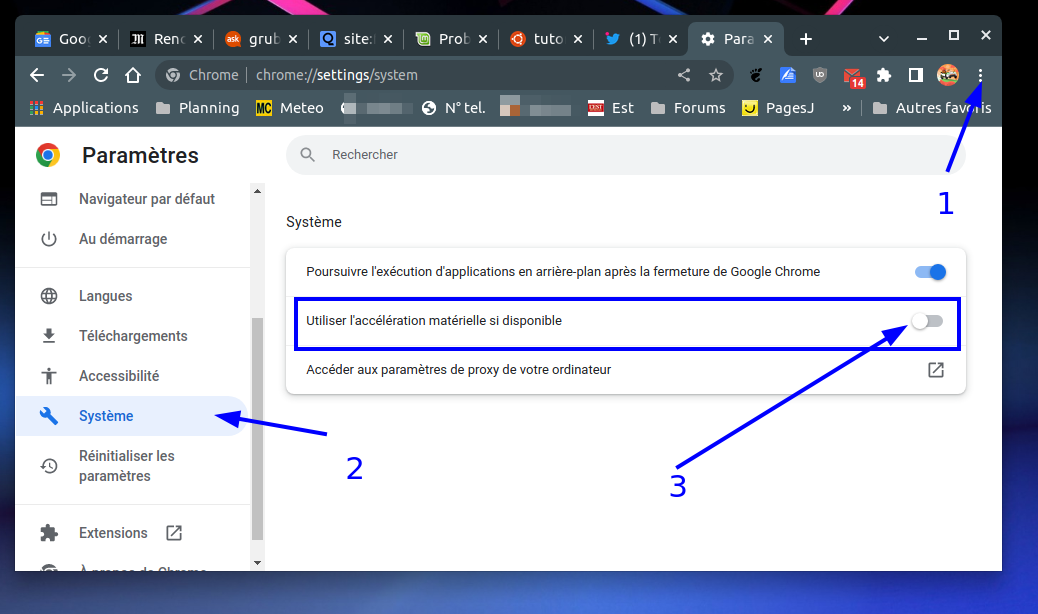
Task: Select Système in the sidebar
Action: 132,416
